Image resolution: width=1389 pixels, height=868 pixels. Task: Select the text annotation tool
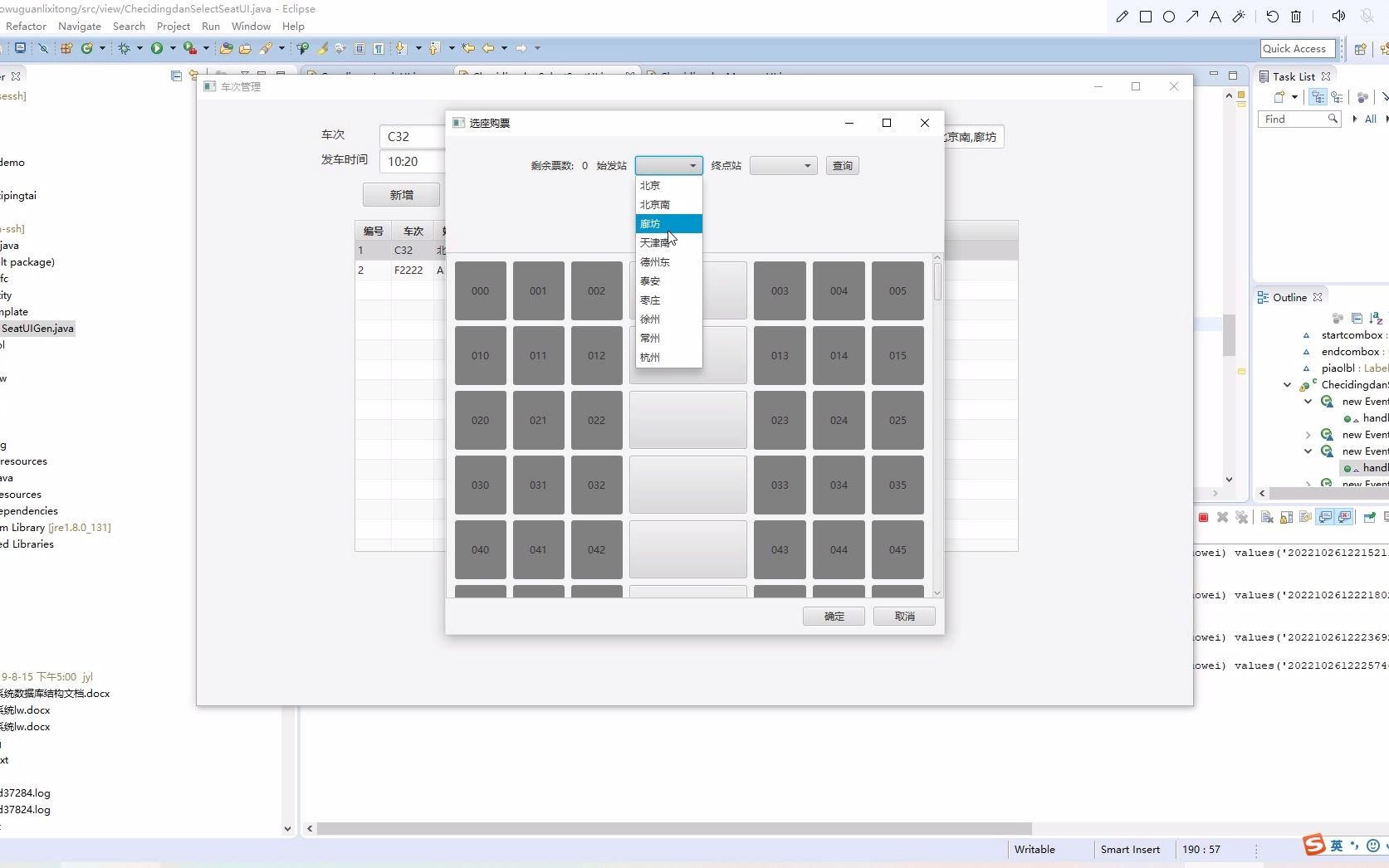pos(1215,17)
